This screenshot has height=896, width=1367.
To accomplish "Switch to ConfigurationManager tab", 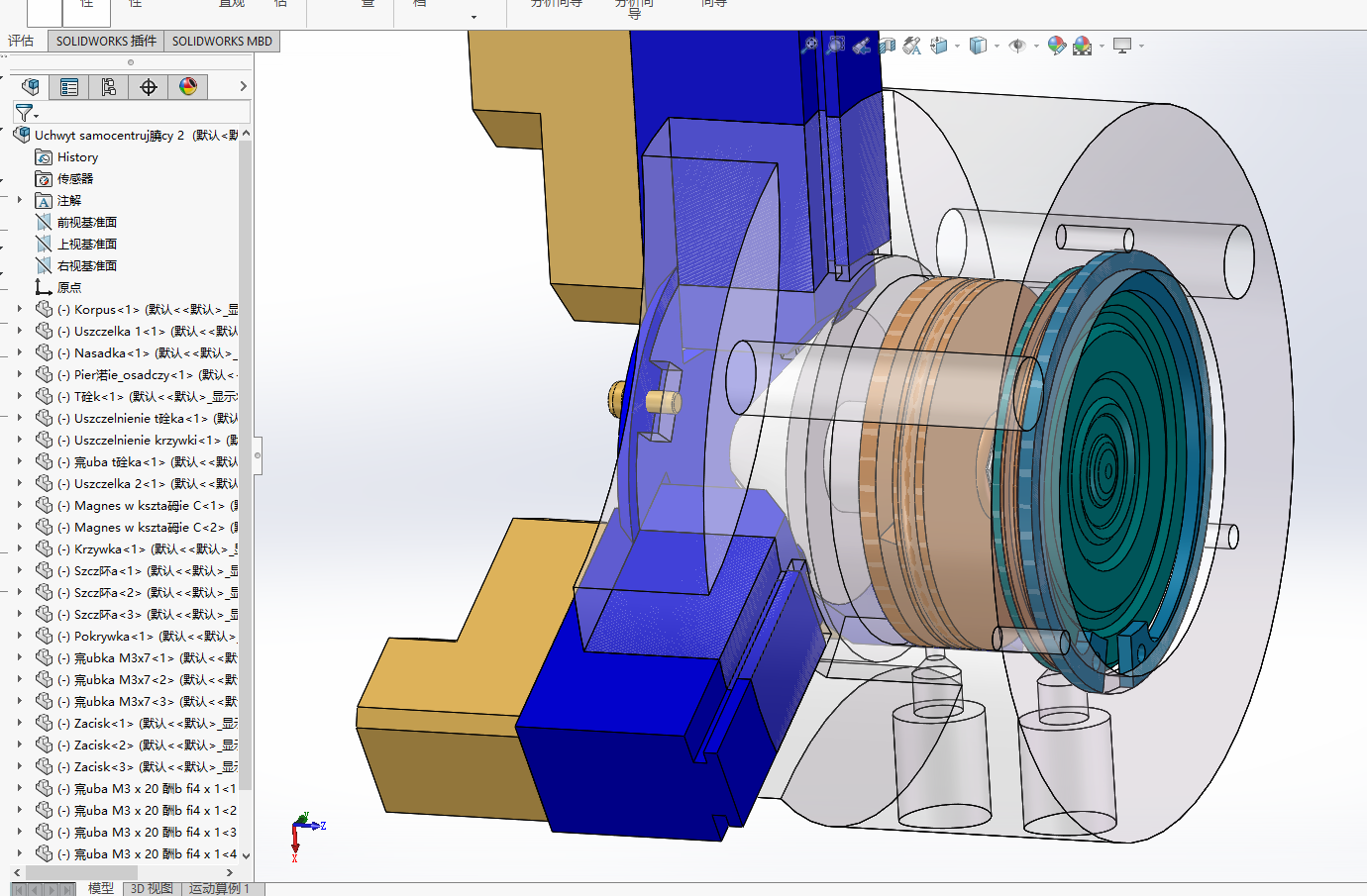I will 108,87.
